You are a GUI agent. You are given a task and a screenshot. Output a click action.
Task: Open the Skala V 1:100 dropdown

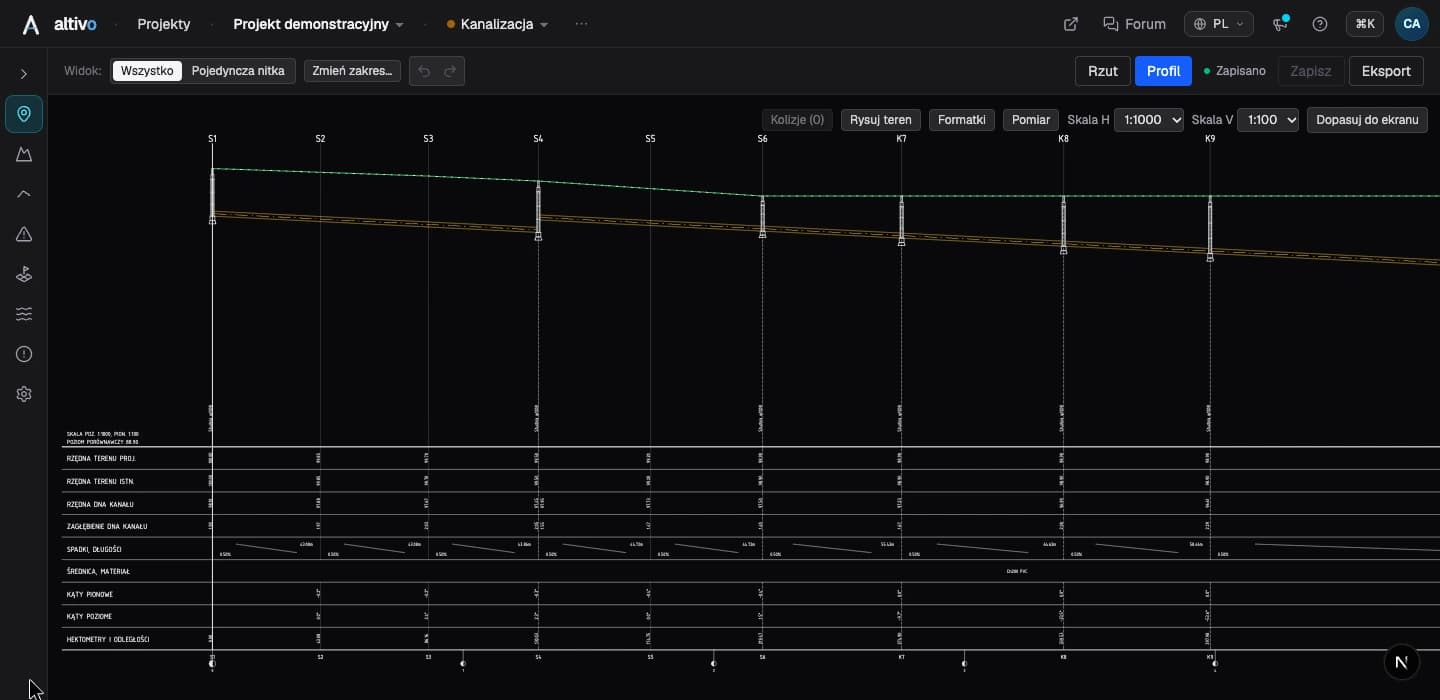point(1268,120)
